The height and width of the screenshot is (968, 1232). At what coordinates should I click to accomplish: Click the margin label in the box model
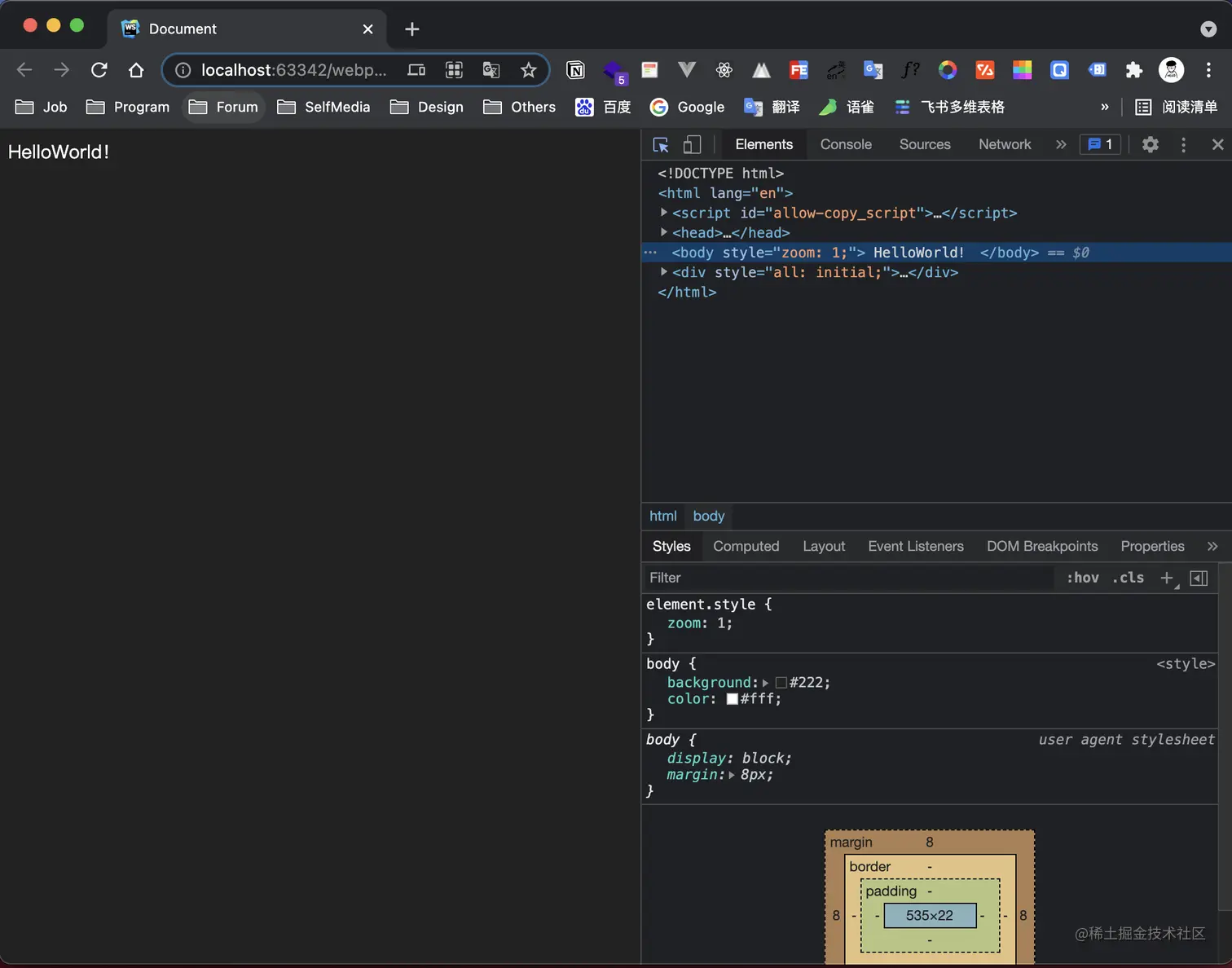pos(851,842)
